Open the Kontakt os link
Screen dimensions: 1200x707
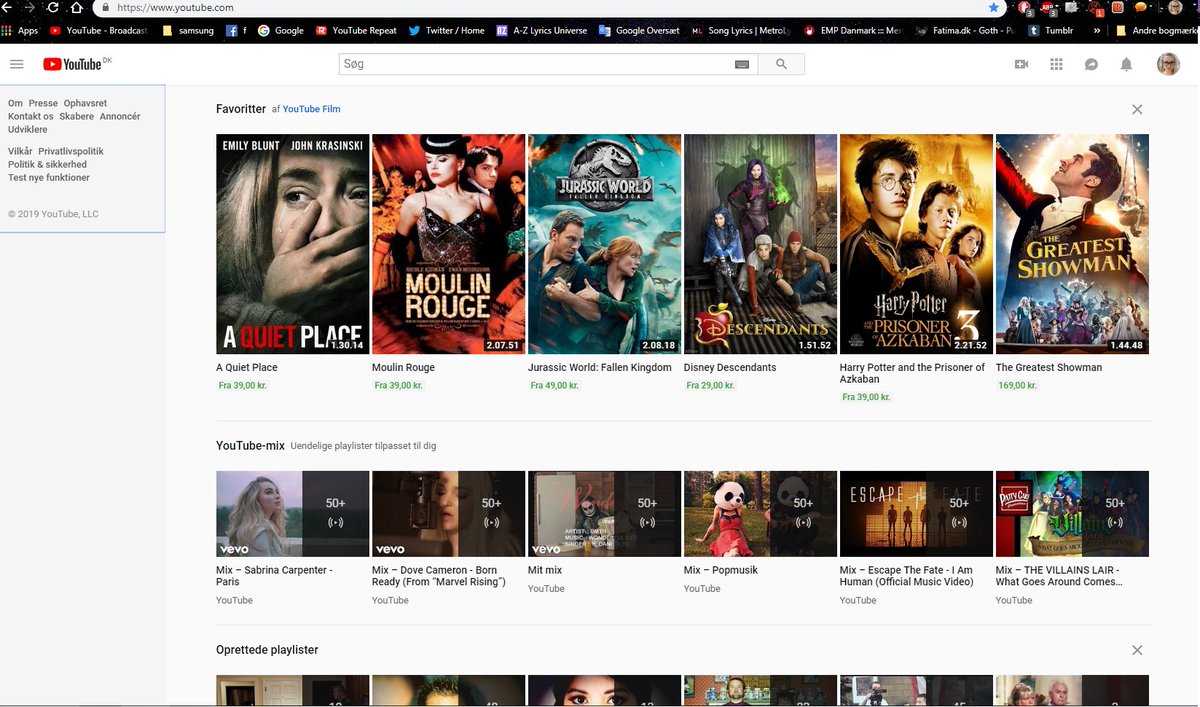31,116
